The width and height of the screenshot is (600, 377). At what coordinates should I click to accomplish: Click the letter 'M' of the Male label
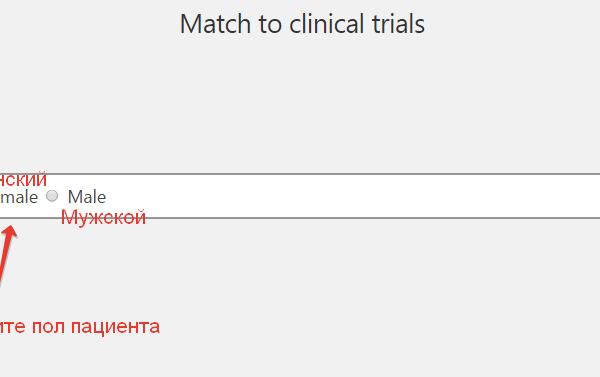75,197
